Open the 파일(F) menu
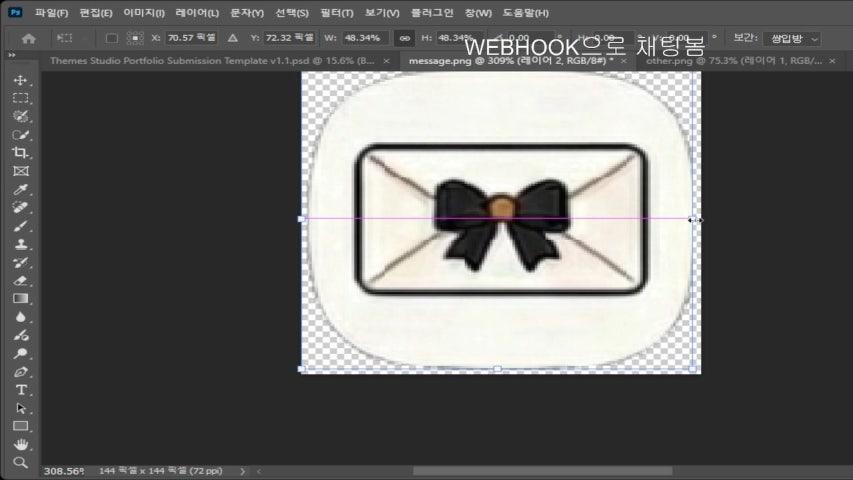 51,13
